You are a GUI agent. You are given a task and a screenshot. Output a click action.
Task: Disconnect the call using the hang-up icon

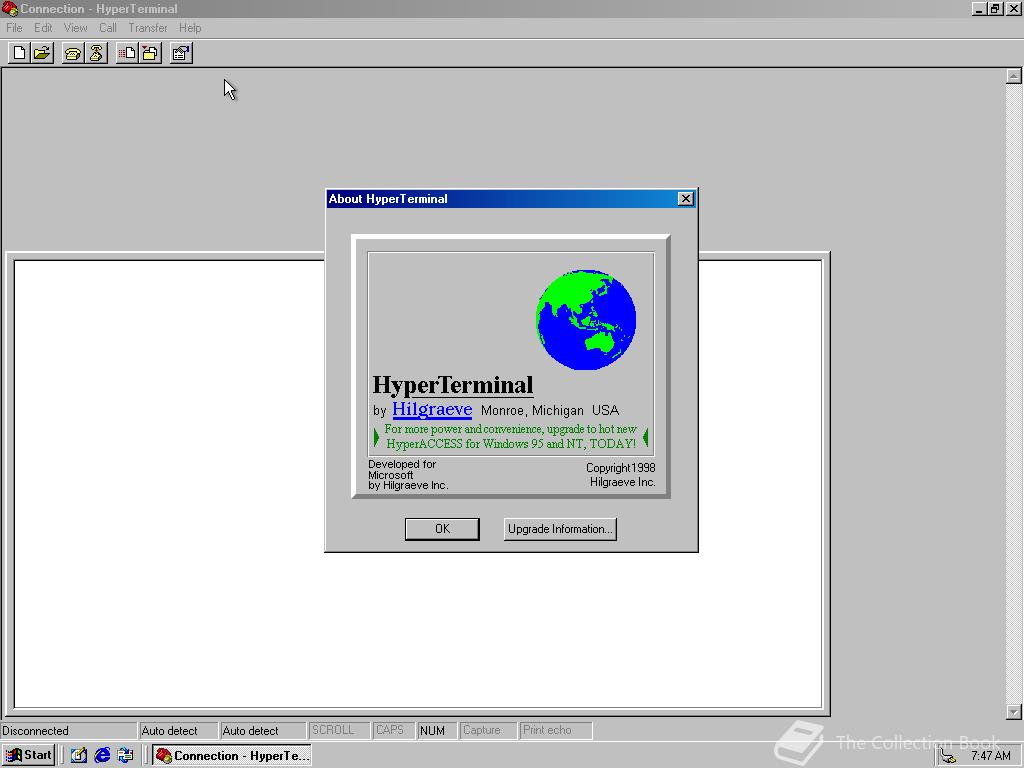(94, 53)
